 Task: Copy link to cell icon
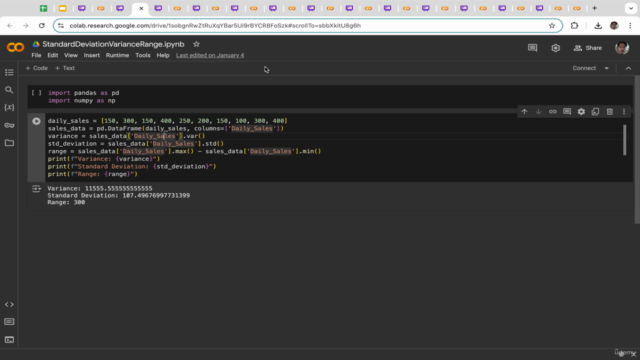tap(553, 112)
